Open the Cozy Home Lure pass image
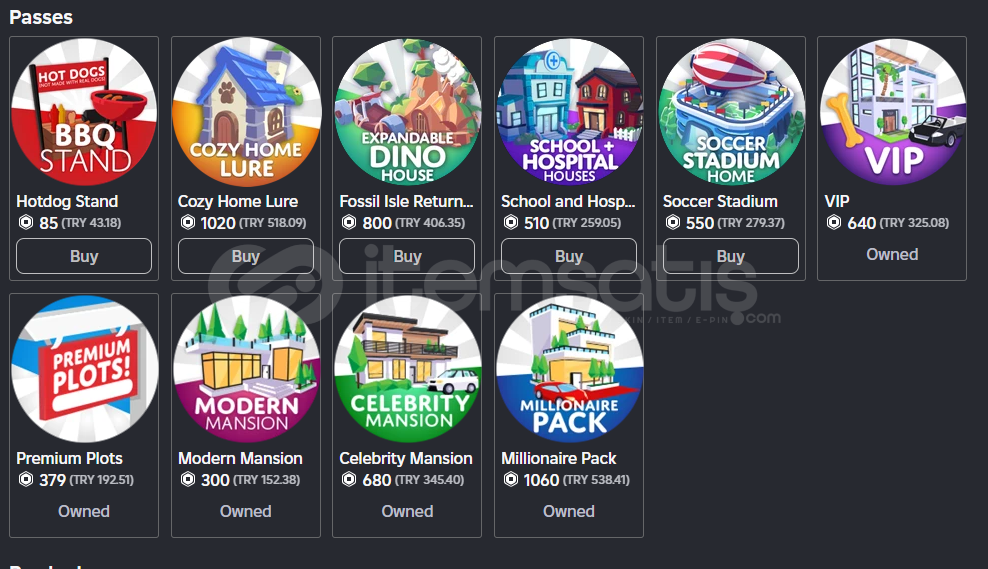 tap(246, 112)
